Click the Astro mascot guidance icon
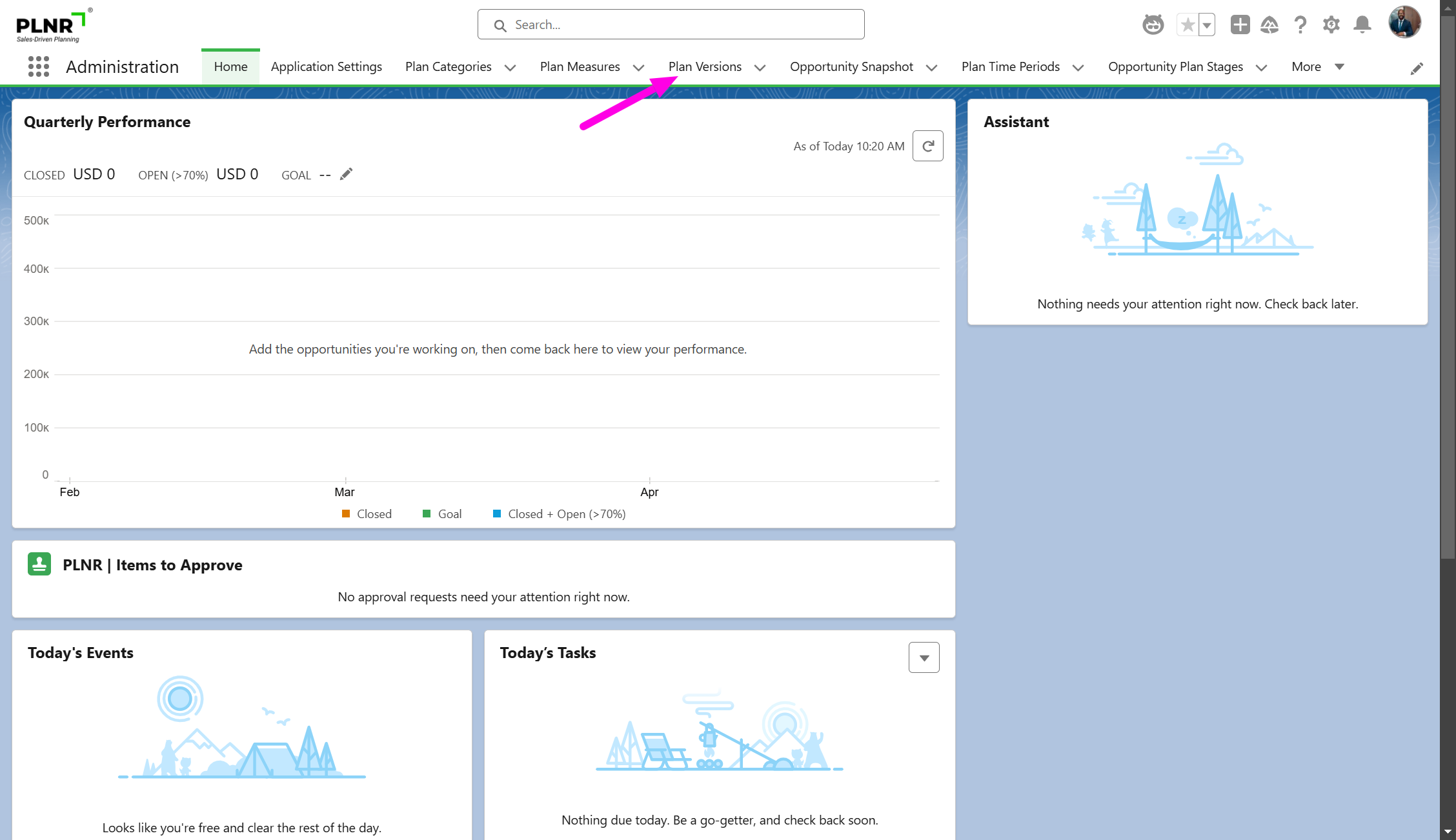 click(1153, 25)
